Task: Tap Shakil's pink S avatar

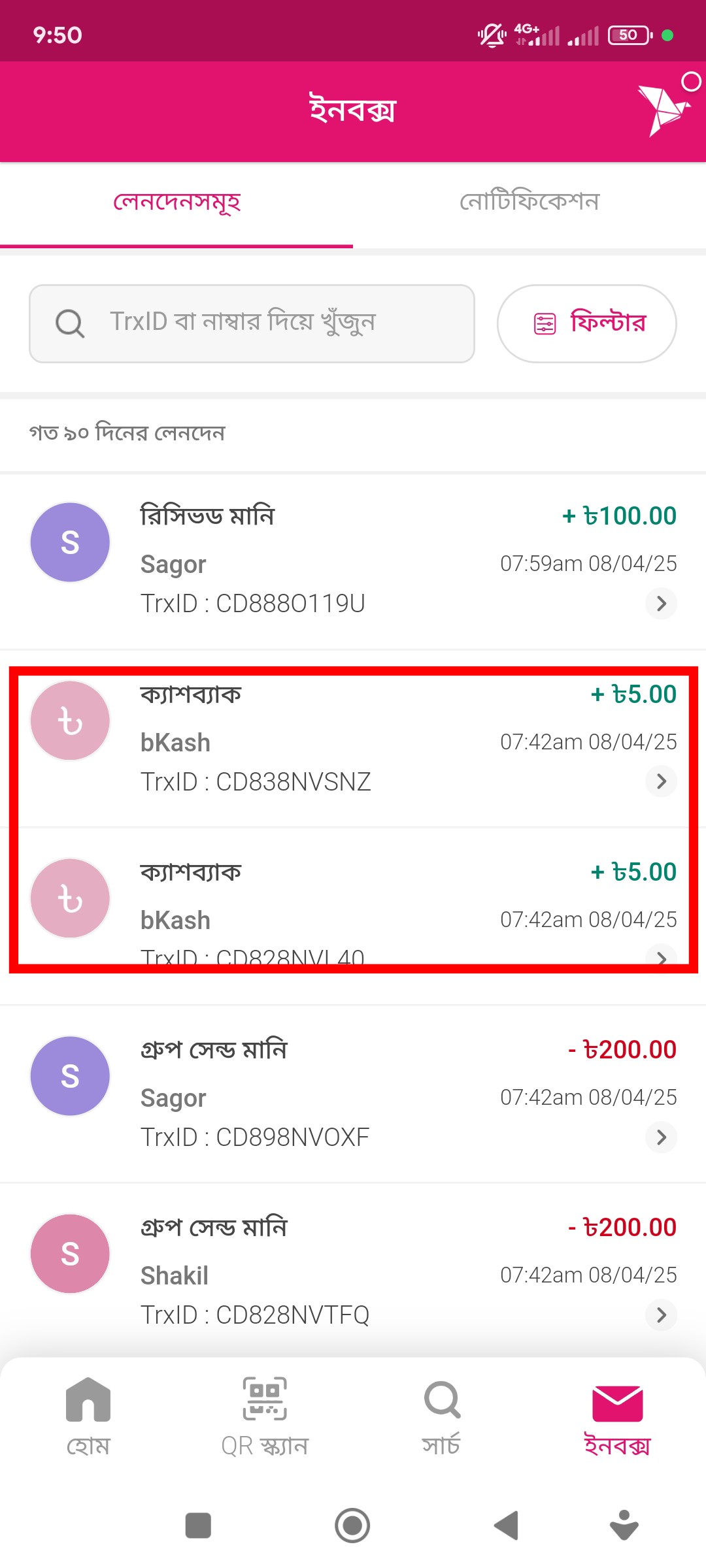Action: [x=70, y=1254]
